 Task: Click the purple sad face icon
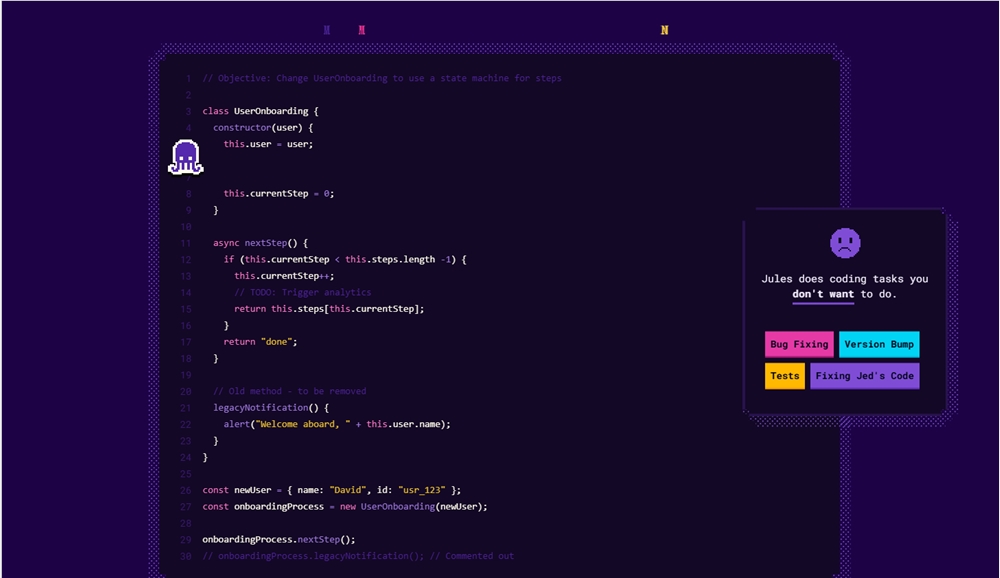(x=845, y=243)
